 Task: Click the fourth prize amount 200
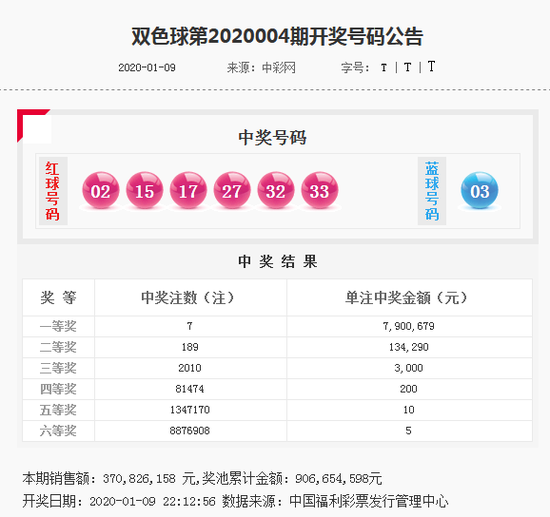pyautogui.click(x=409, y=389)
